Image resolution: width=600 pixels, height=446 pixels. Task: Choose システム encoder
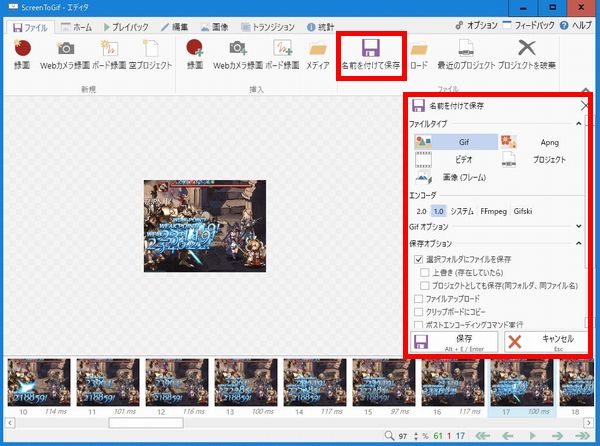[x=462, y=211]
